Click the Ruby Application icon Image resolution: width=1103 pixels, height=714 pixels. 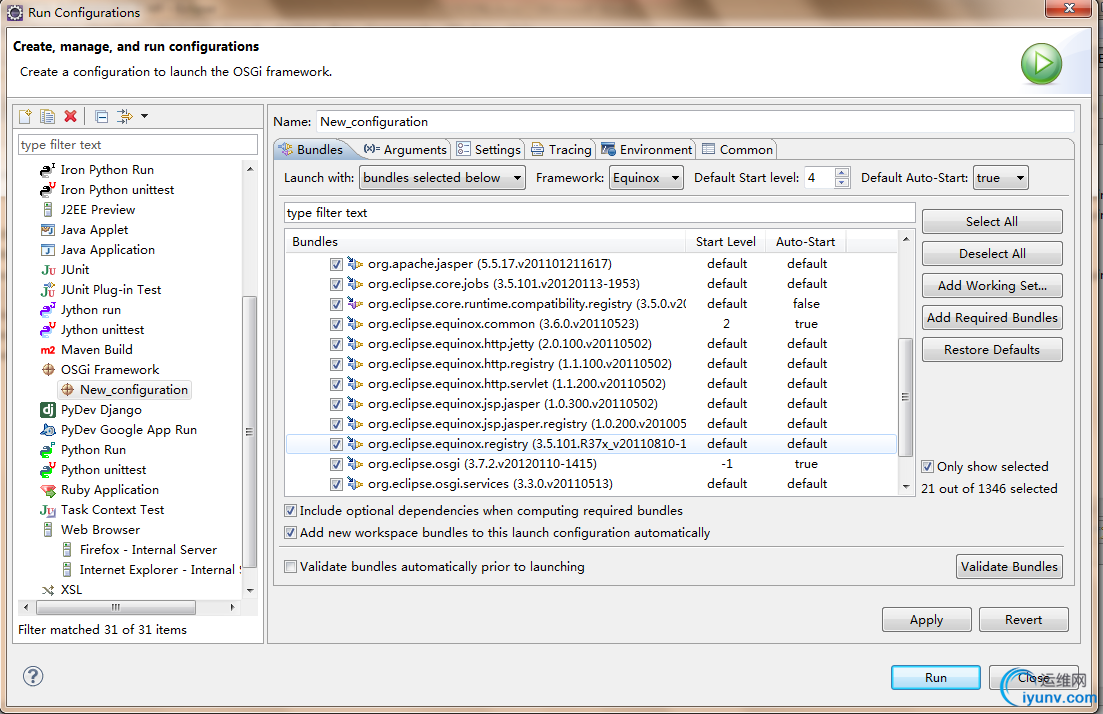click(48, 490)
